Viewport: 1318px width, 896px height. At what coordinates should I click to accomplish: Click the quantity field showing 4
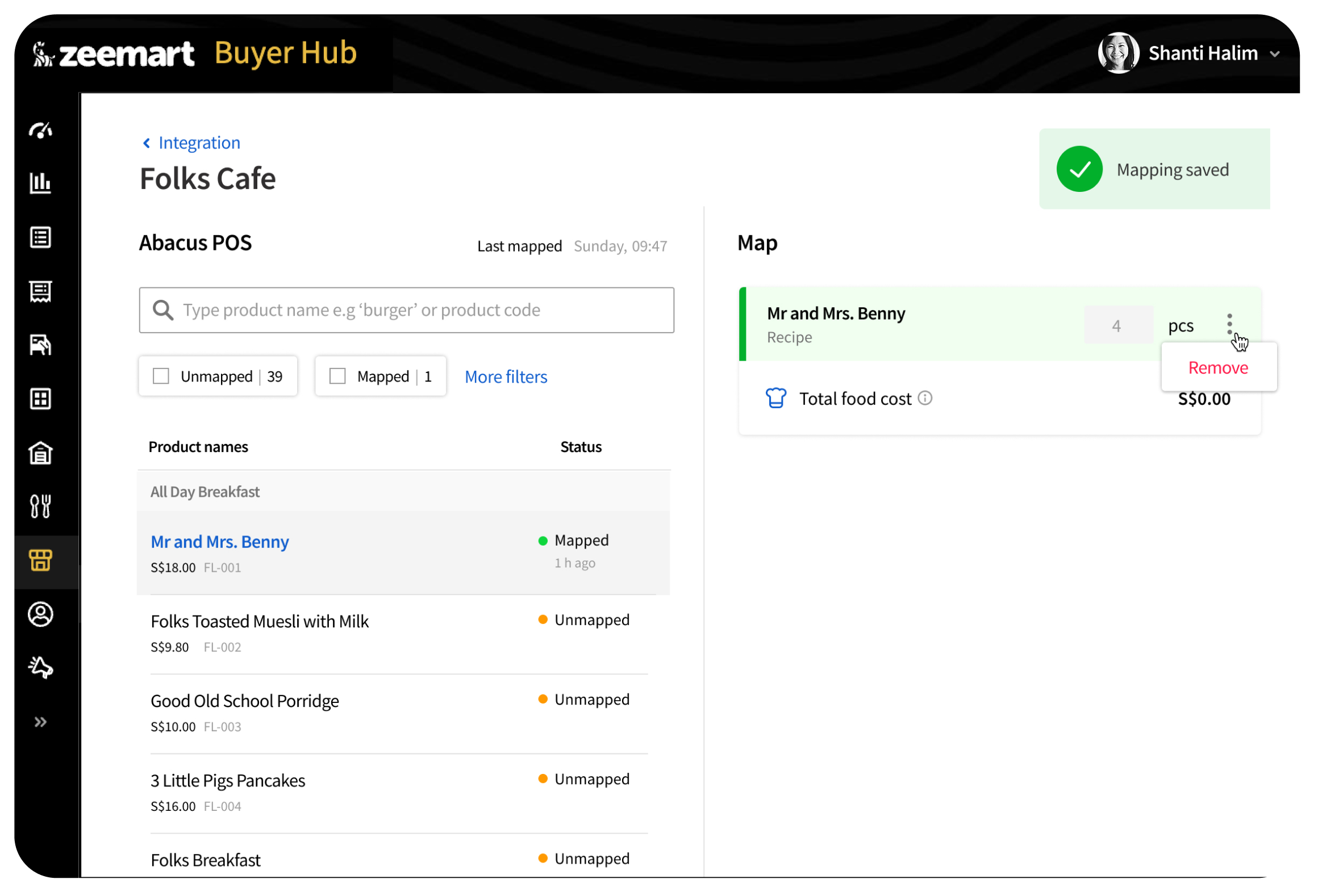pos(1118,325)
